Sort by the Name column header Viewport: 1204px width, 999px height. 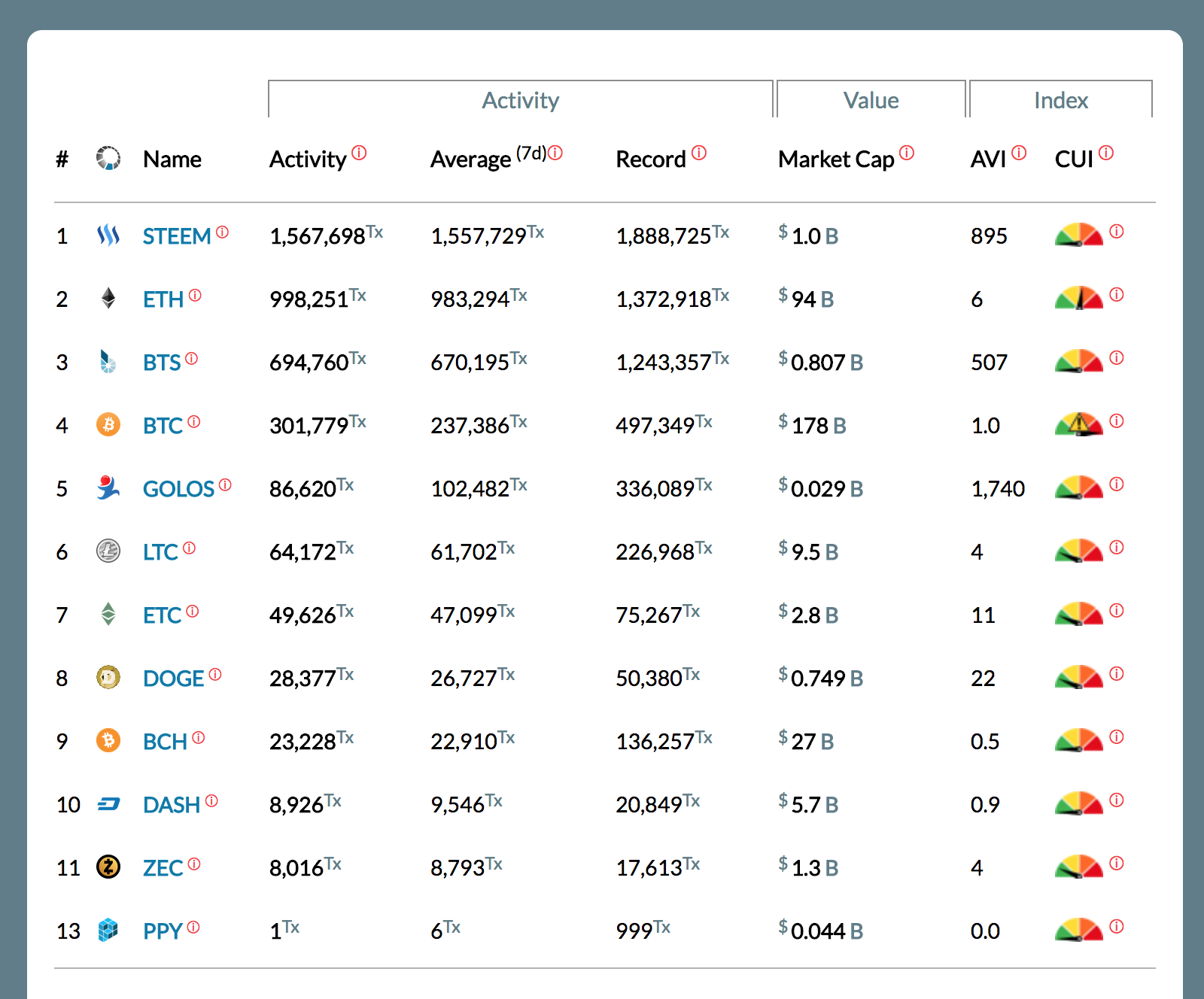[172, 159]
